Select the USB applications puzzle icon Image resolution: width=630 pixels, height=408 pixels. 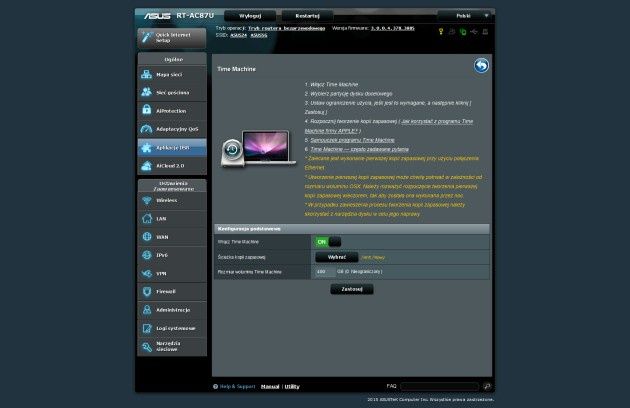coord(147,148)
